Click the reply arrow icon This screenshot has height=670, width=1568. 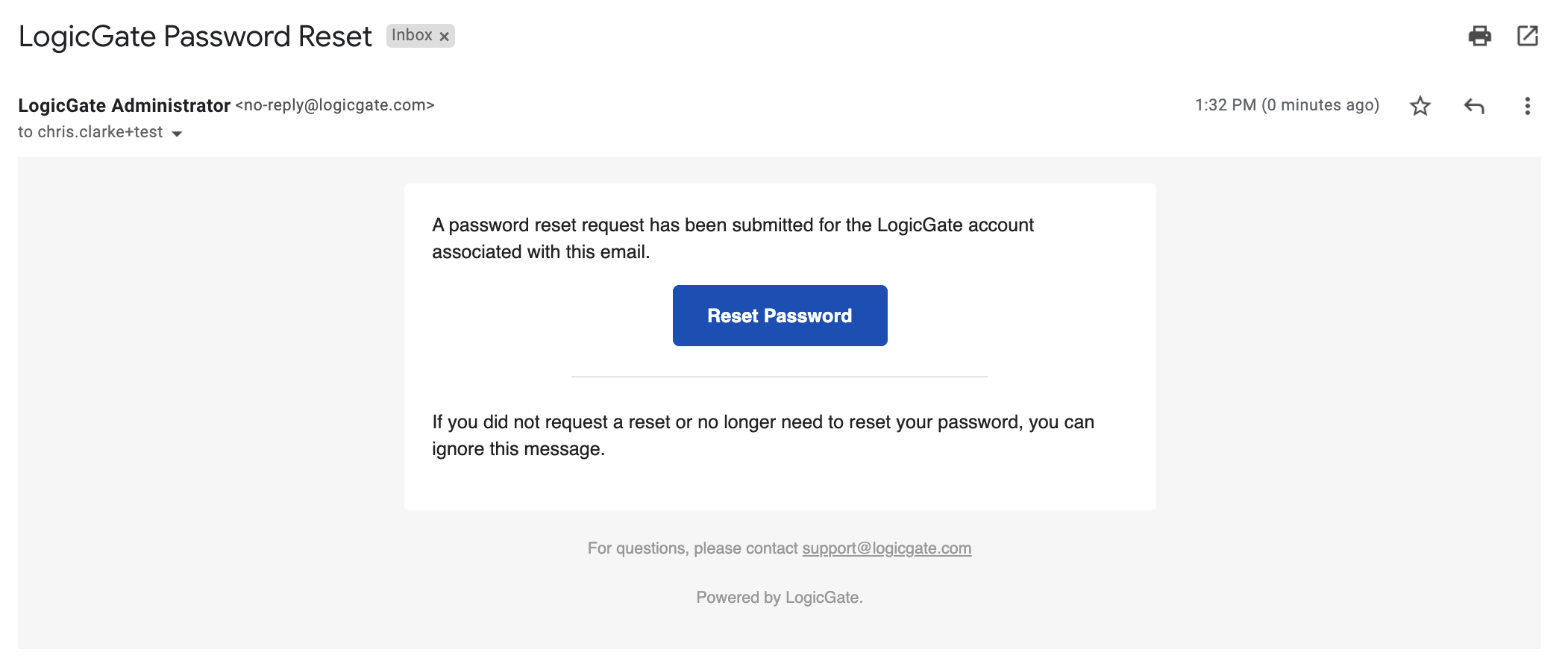tap(1474, 106)
